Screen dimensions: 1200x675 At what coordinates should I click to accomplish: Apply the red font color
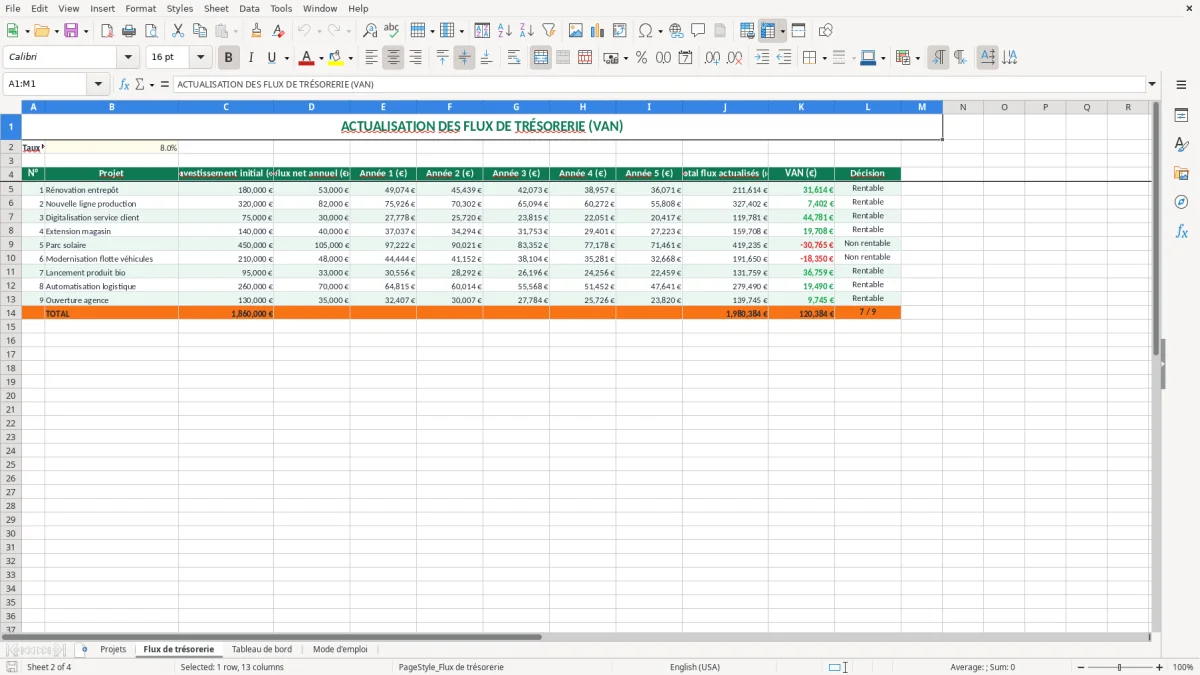coord(307,58)
